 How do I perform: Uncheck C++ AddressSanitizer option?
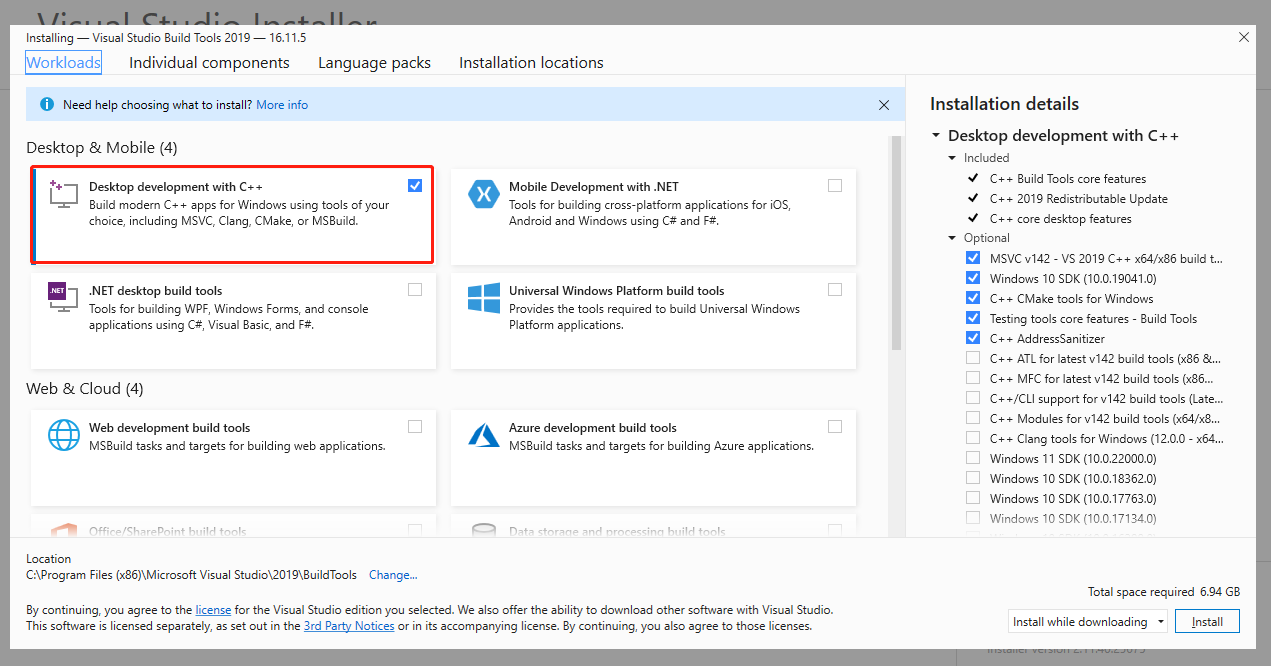point(973,338)
